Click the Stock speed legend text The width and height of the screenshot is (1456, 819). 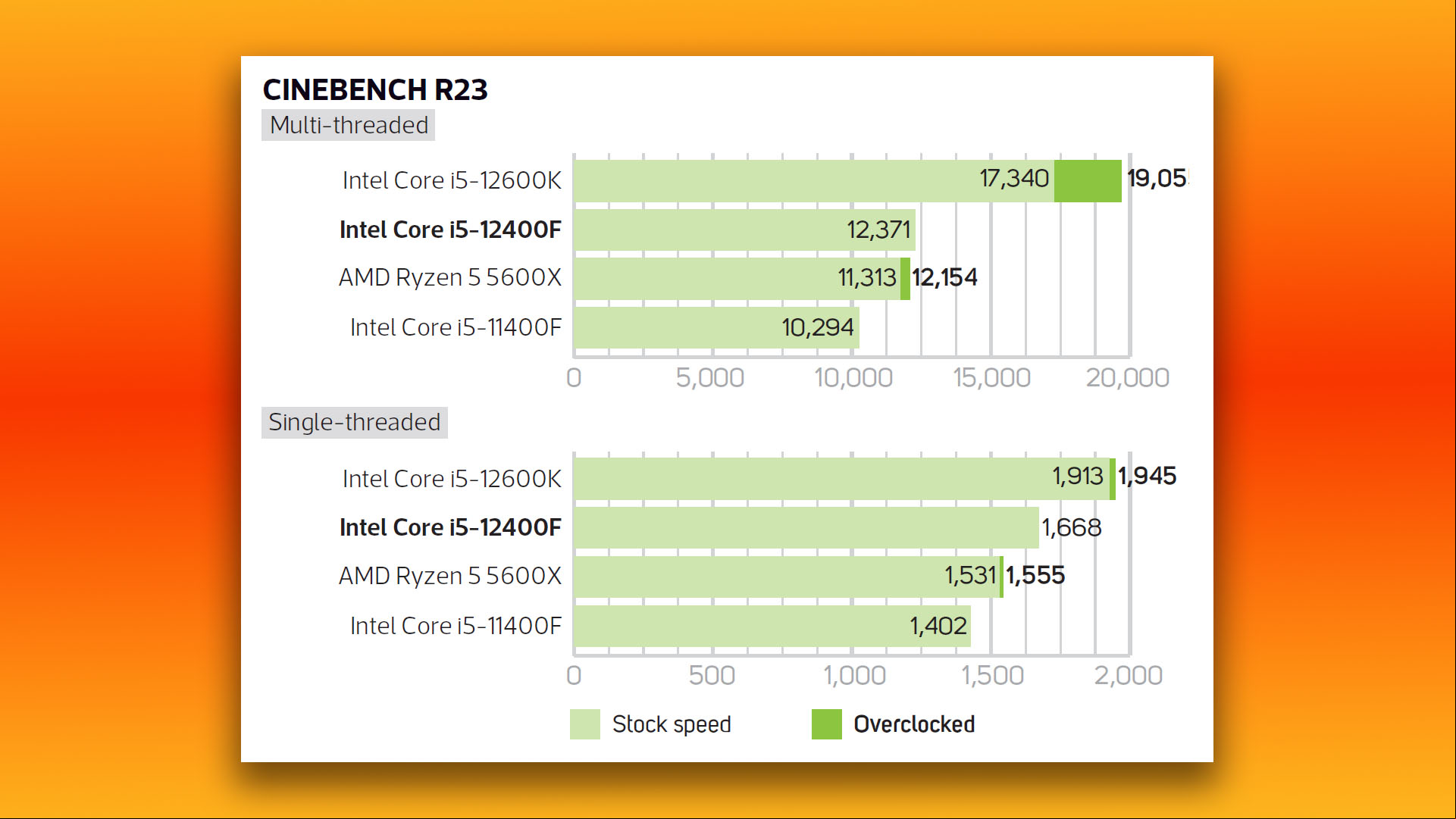[x=672, y=724]
